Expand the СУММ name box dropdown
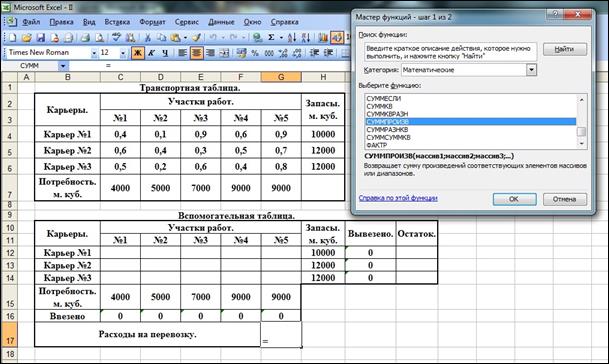 [63, 66]
